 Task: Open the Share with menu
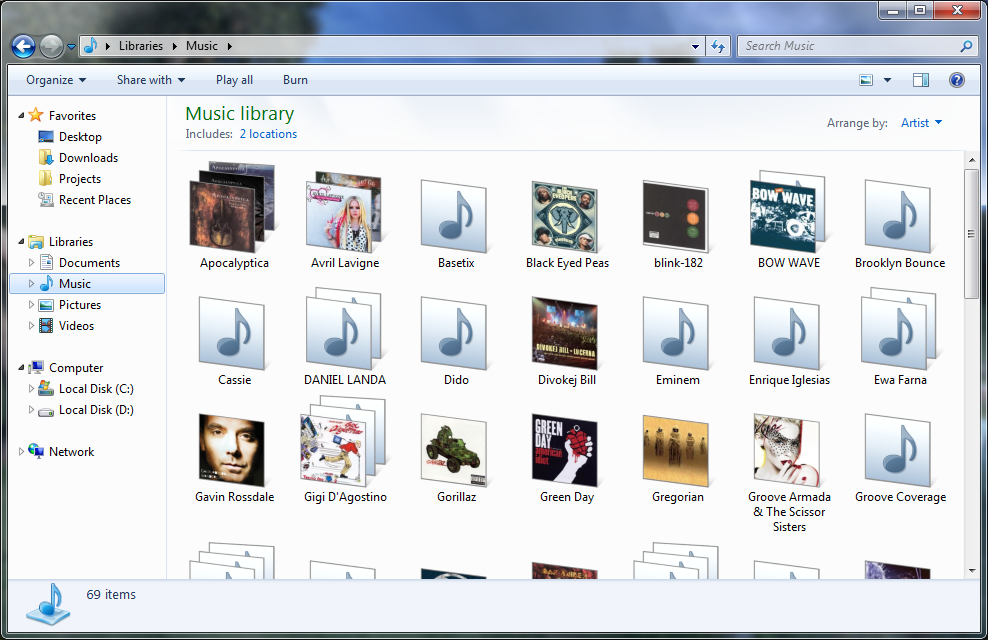coord(151,80)
